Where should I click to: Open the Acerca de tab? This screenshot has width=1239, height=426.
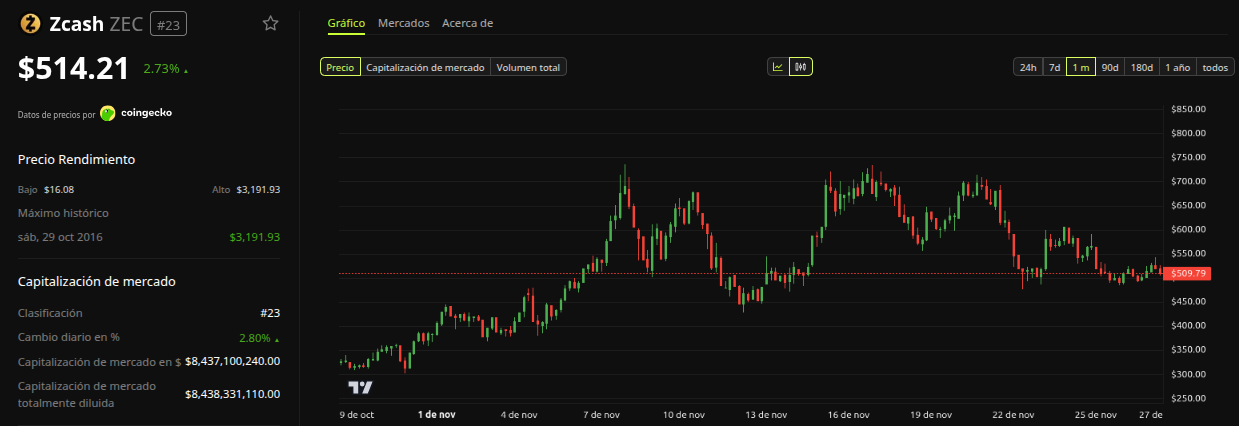pyautogui.click(x=467, y=22)
